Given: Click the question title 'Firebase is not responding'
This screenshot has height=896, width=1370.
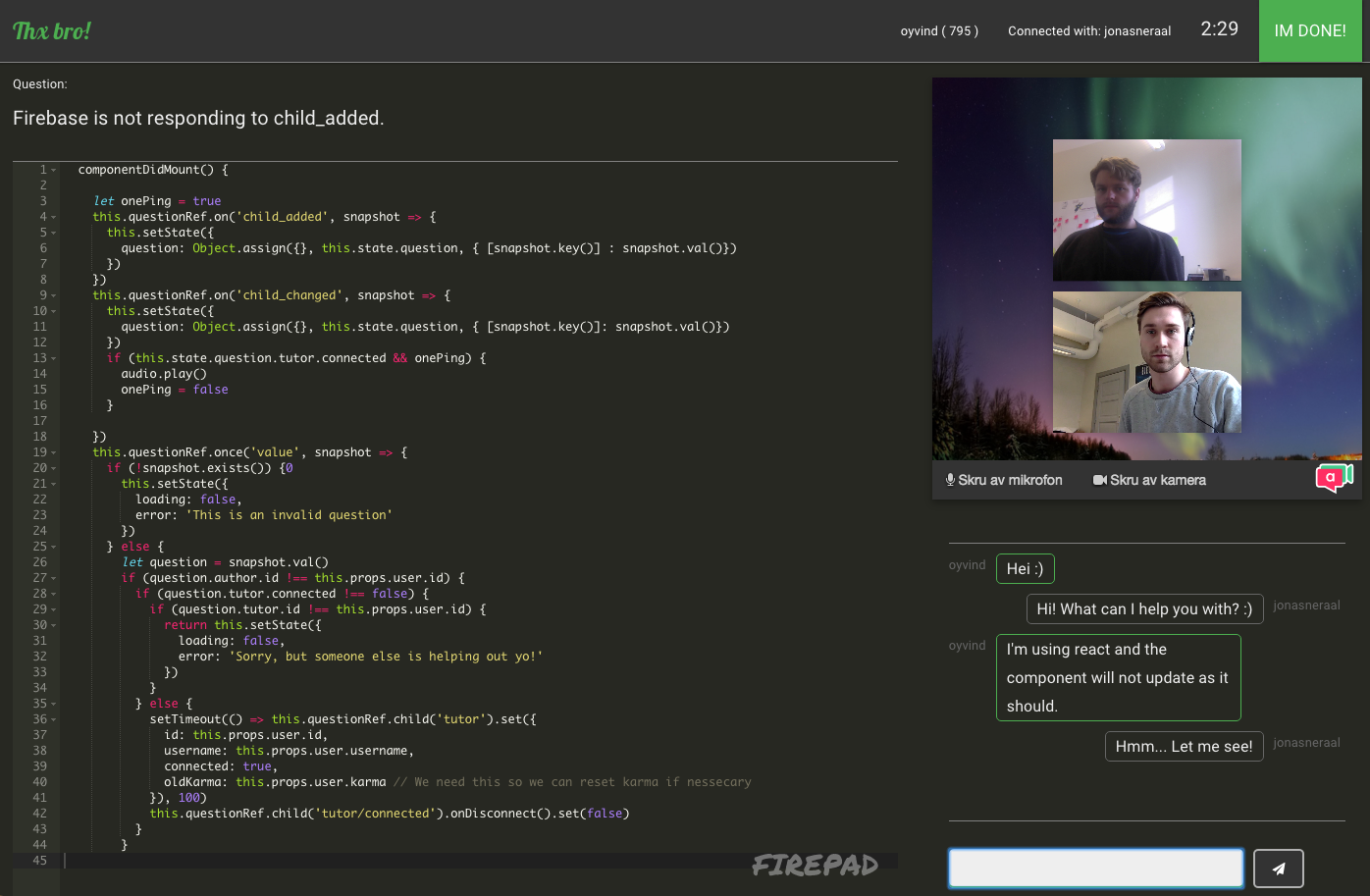Looking at the screenshot, I should tap(198, 118).
